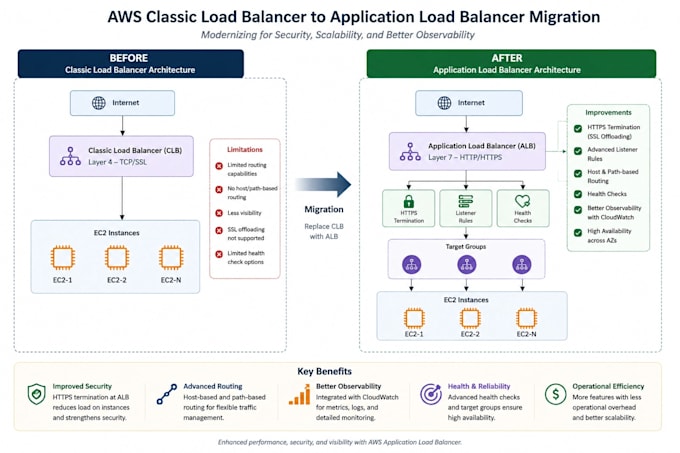
Task: Toggle the HTTPS Termination (SSL Offloading) green checkmark
Action: point(578,129)
